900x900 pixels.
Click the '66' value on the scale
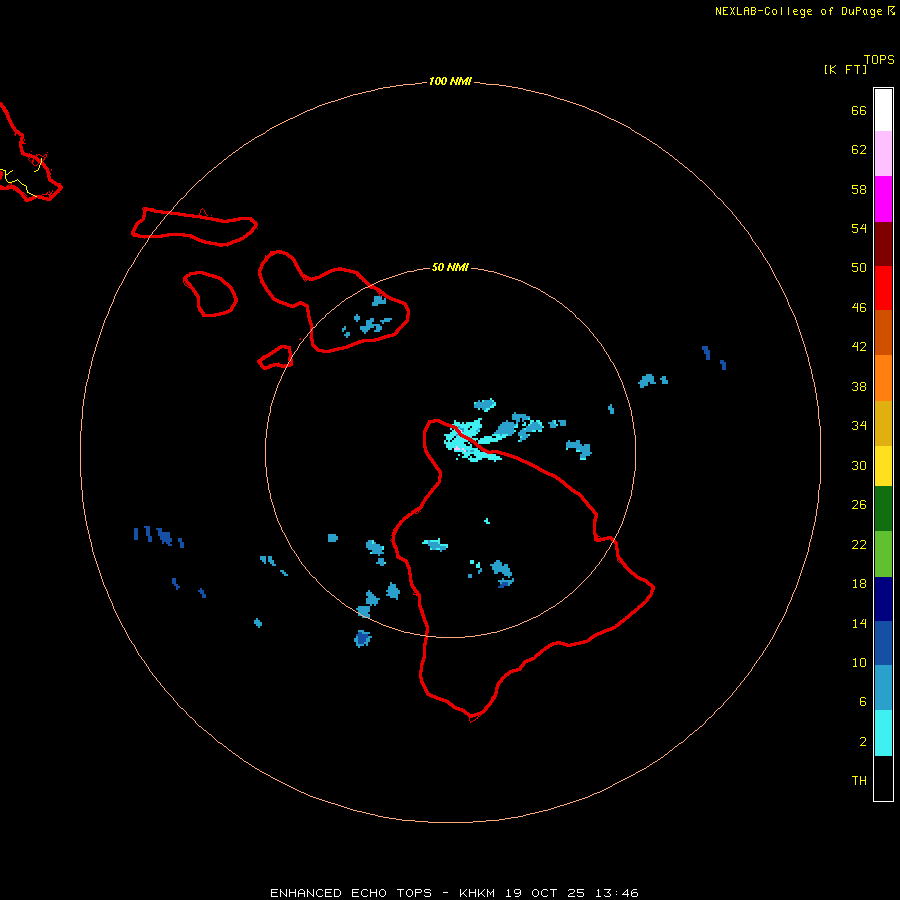click(859, 110)
